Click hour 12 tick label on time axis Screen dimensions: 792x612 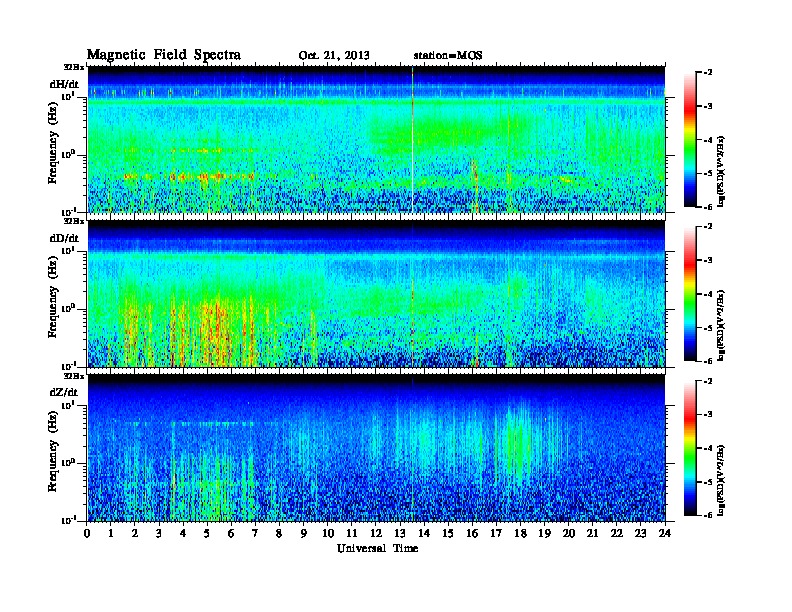click(376, 533)
